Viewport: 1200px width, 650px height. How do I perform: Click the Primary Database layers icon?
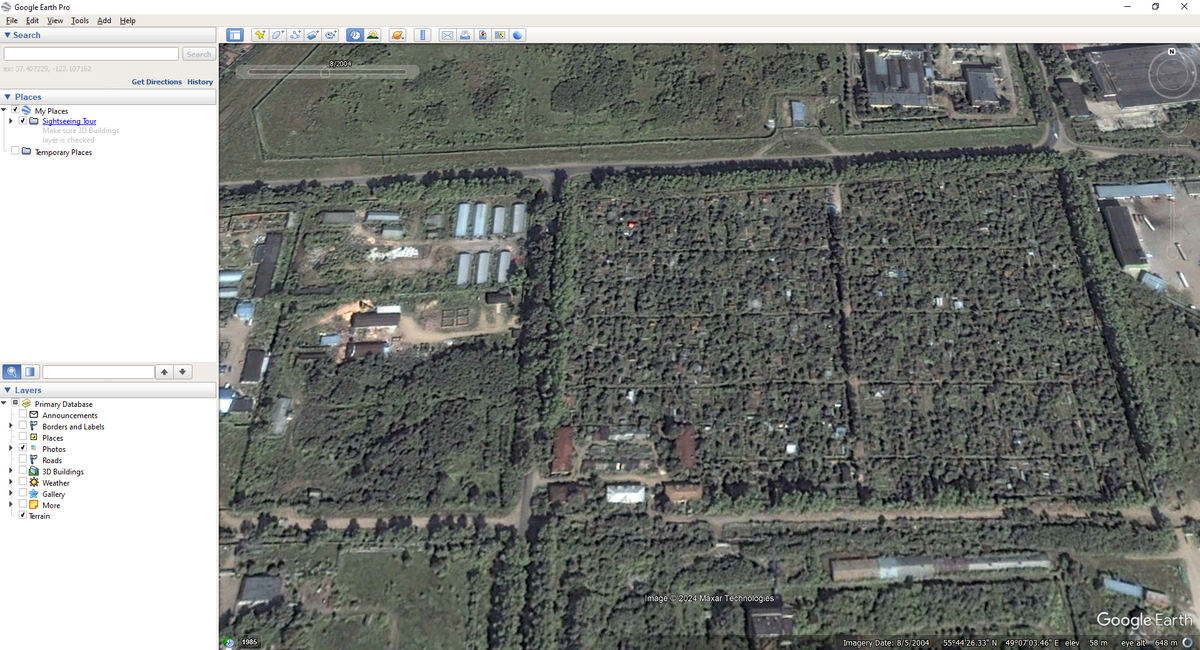tap(26, 404)
